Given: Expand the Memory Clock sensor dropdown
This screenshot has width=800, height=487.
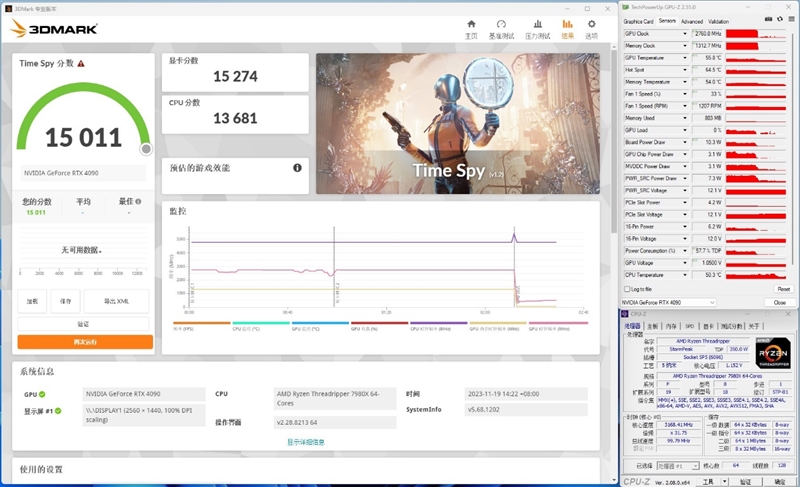Looking at the screenshot, I should click(685, 46).
